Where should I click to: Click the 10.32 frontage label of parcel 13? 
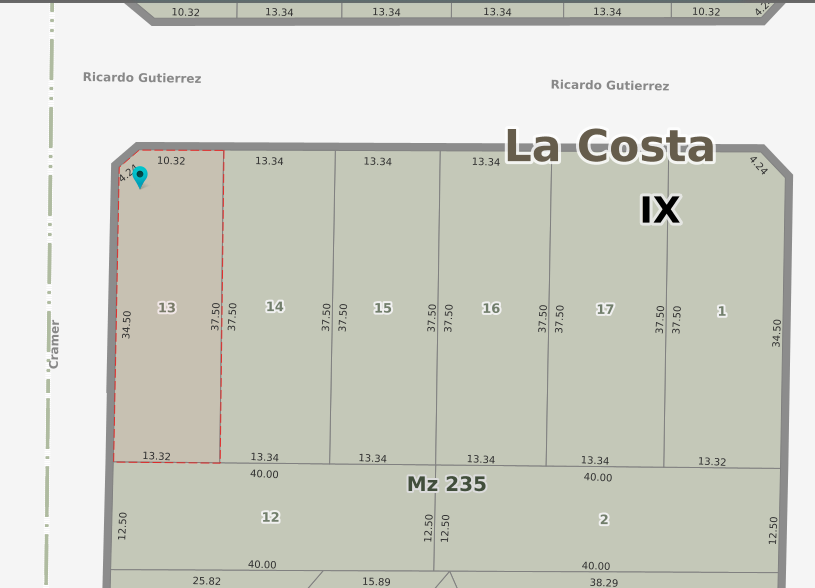click(172, 160)
